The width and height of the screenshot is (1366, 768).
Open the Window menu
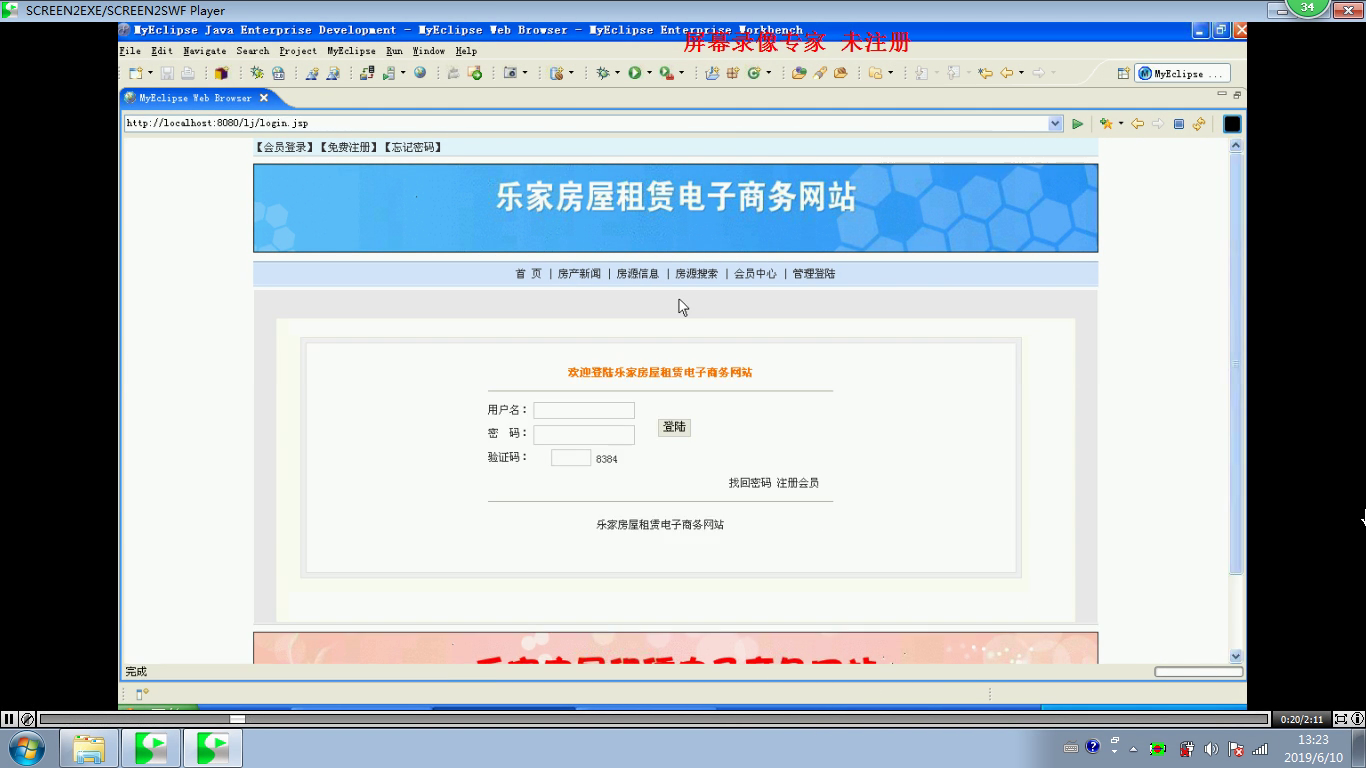click(x=429, y=51)
